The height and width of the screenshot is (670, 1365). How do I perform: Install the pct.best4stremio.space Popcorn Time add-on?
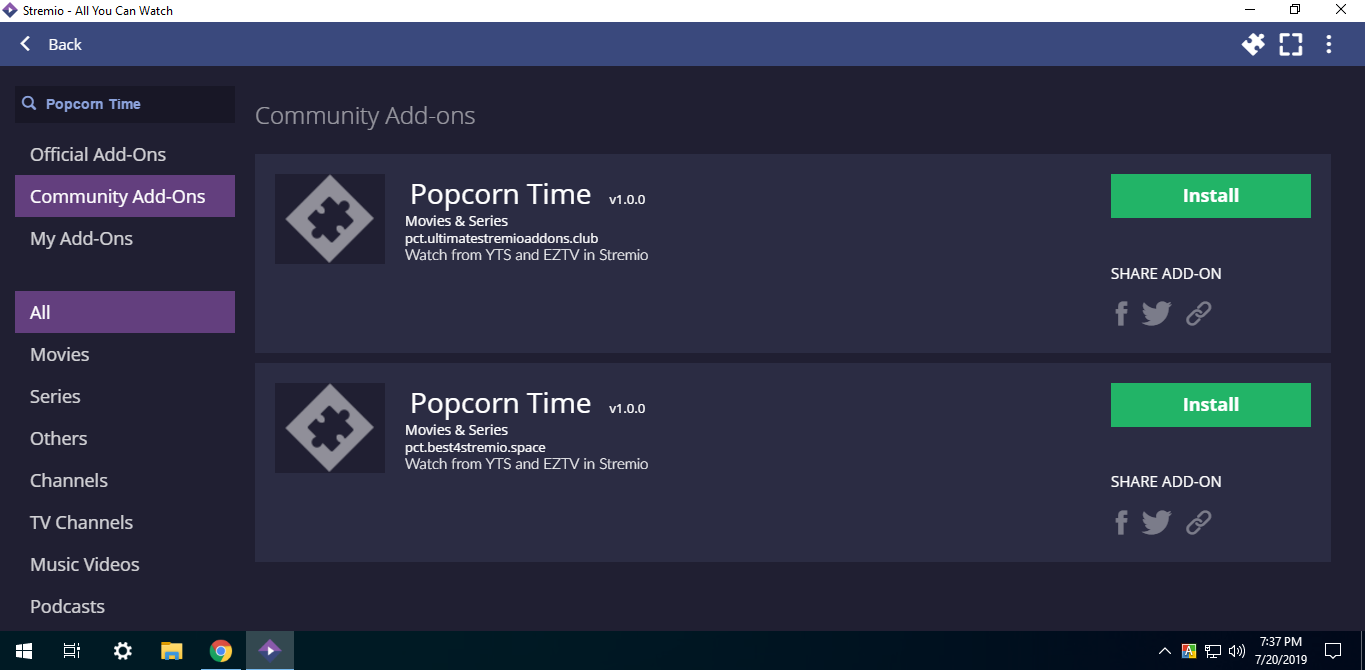1210,405
